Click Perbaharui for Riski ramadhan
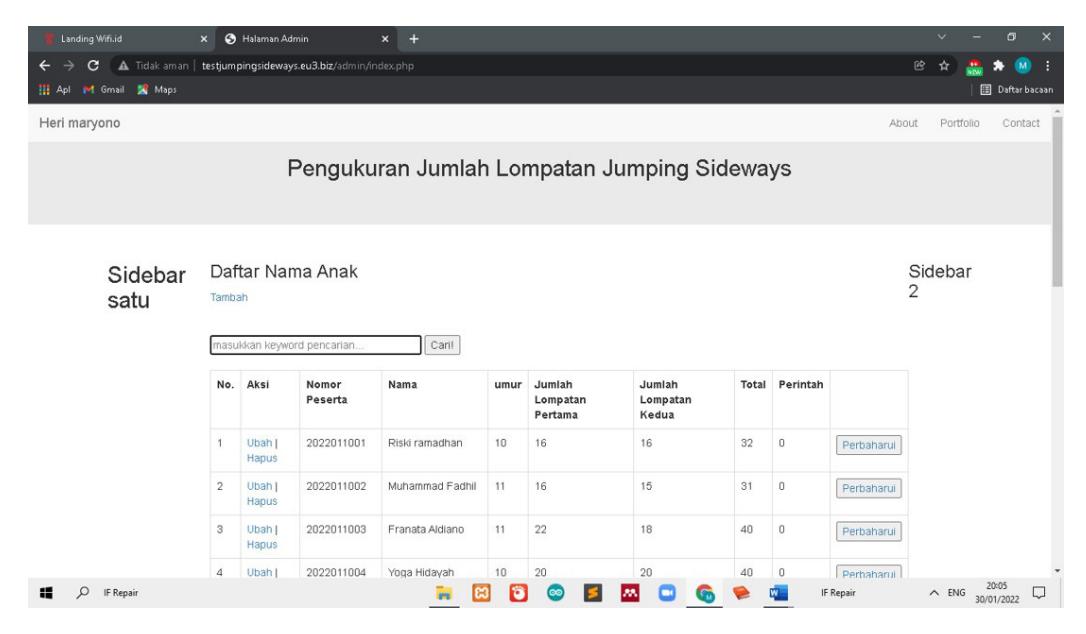Image resolution: width=1086 pixels, height=634 pixels. (x=869, y=446)
